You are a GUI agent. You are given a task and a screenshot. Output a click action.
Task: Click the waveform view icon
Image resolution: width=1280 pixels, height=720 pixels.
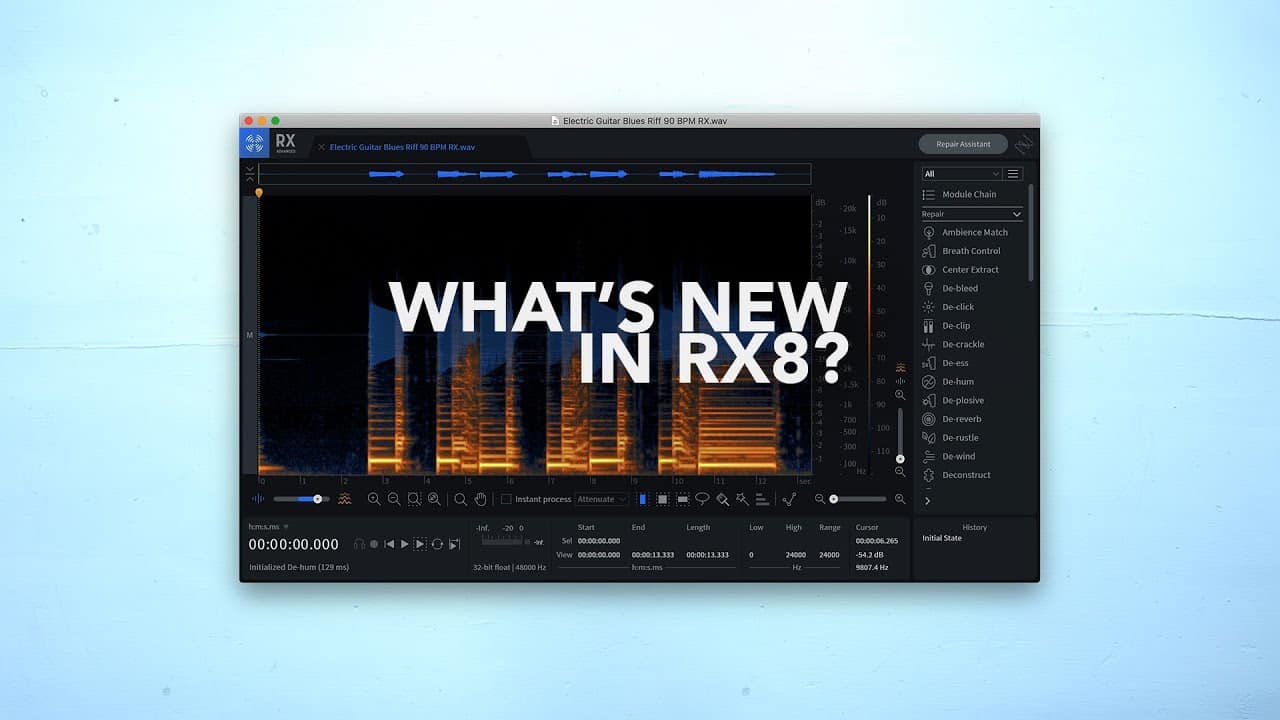click(x=258, y=499)
